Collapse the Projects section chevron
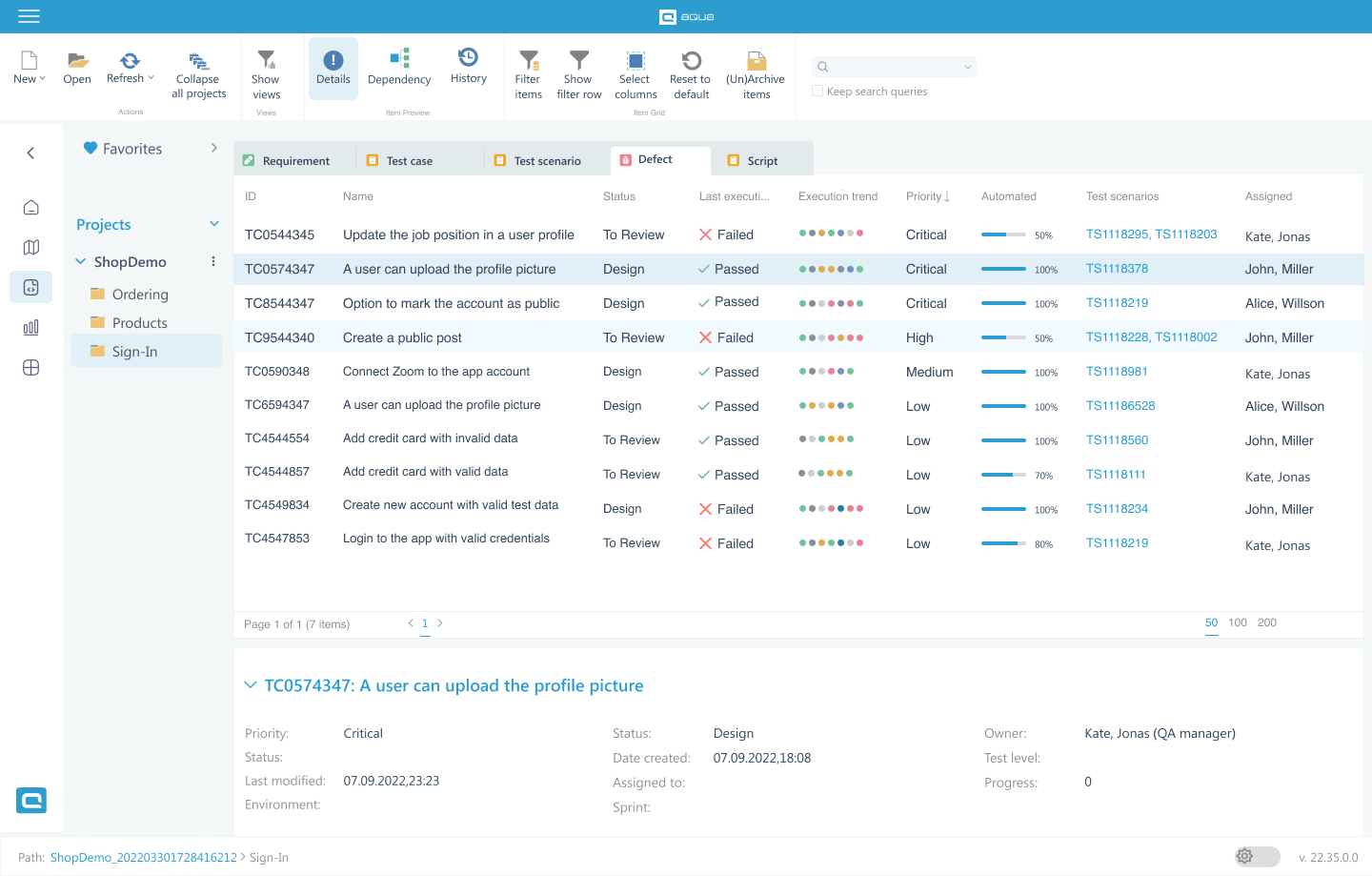 pos(212,224)
